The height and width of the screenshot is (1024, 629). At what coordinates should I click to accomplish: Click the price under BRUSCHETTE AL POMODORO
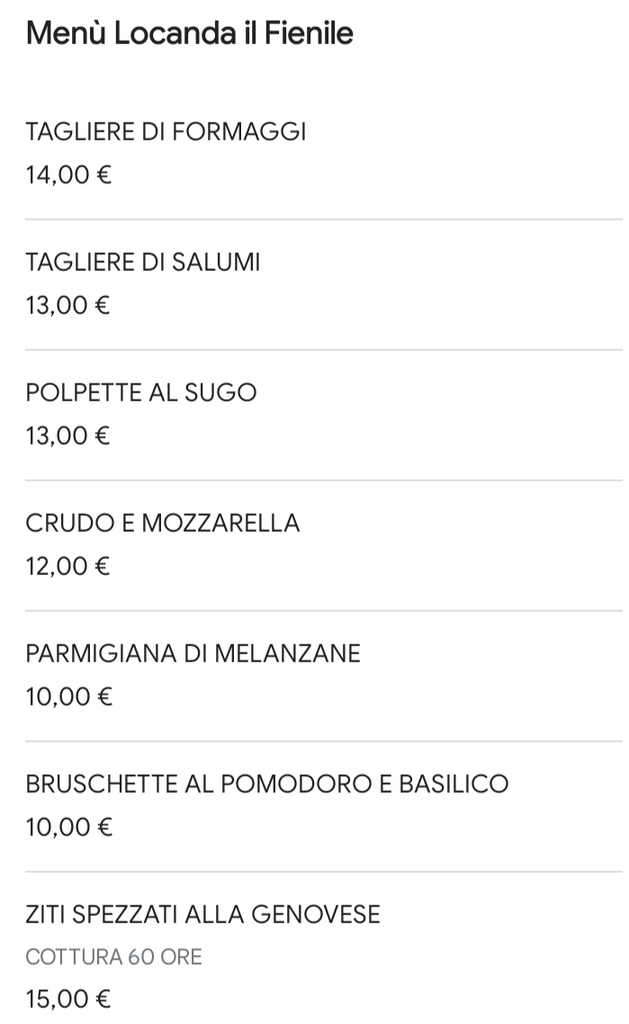pyautogui.click(x=69, y=827)
